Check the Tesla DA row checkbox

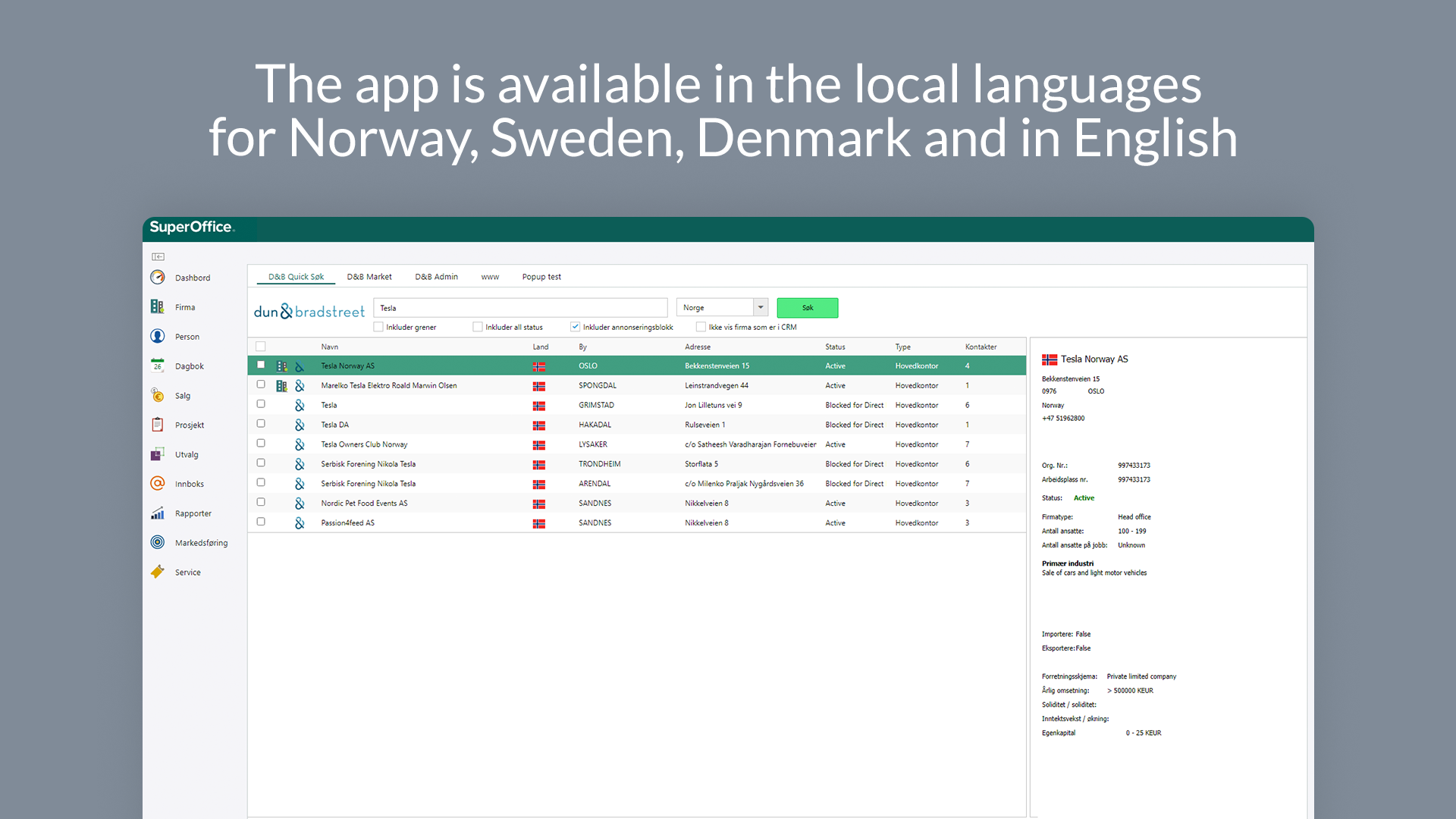[261, 424]
